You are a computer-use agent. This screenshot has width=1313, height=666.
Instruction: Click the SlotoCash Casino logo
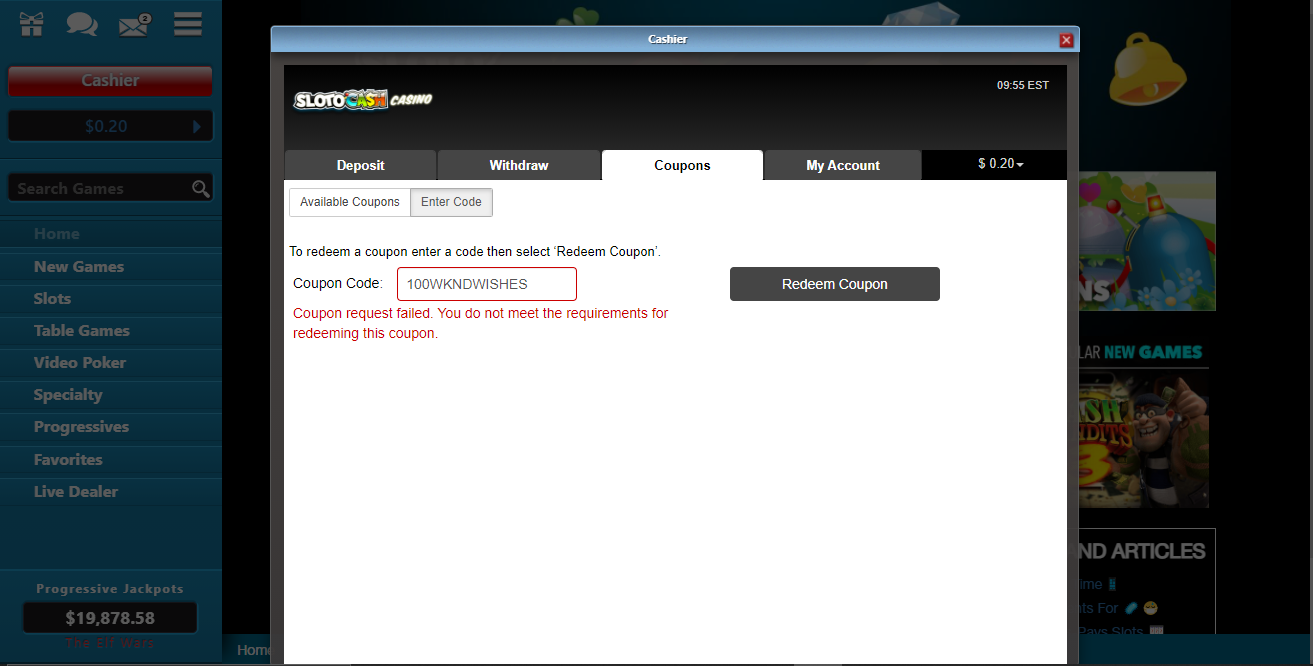coord(363,100)
